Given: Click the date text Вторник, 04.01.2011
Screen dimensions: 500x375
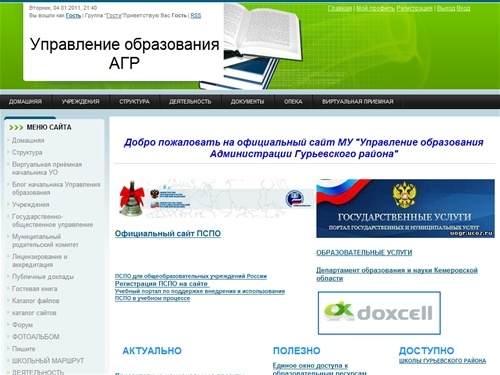Looking at the screenshot, I should [x=63, y=8].
